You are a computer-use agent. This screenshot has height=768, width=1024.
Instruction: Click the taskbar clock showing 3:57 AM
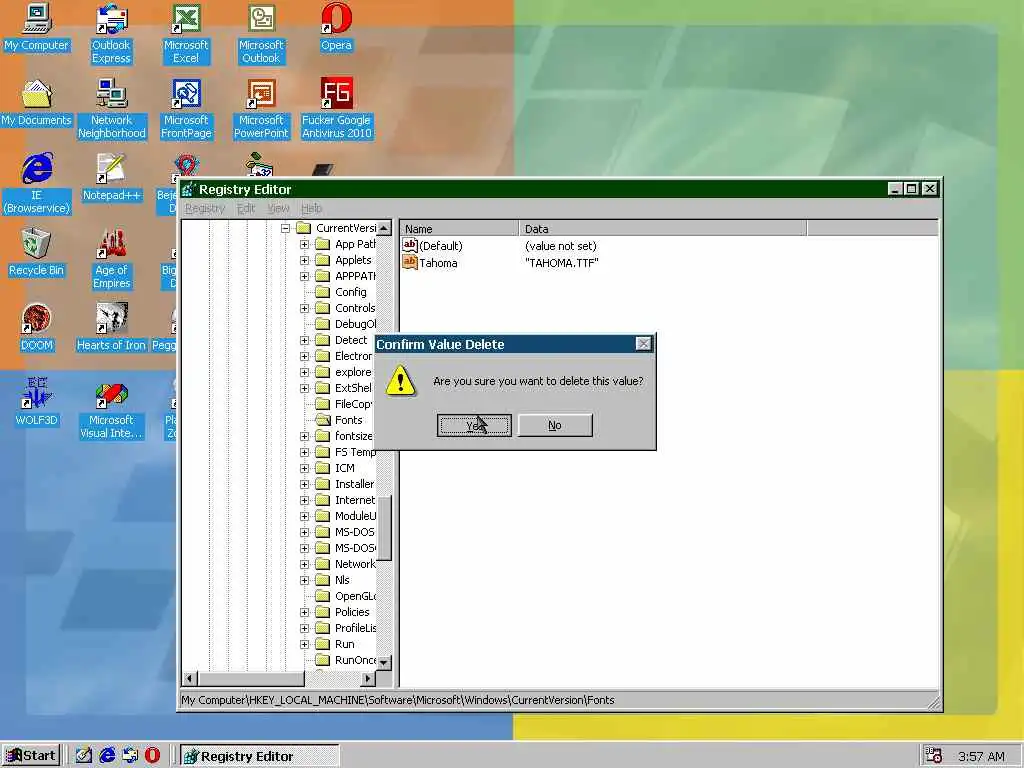pos(981,756)
